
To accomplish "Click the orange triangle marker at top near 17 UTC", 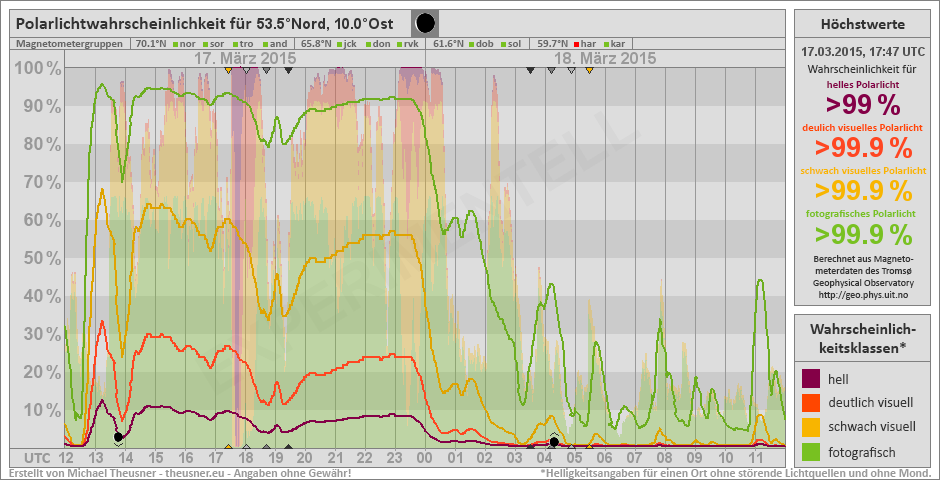I will click(229, 70).
